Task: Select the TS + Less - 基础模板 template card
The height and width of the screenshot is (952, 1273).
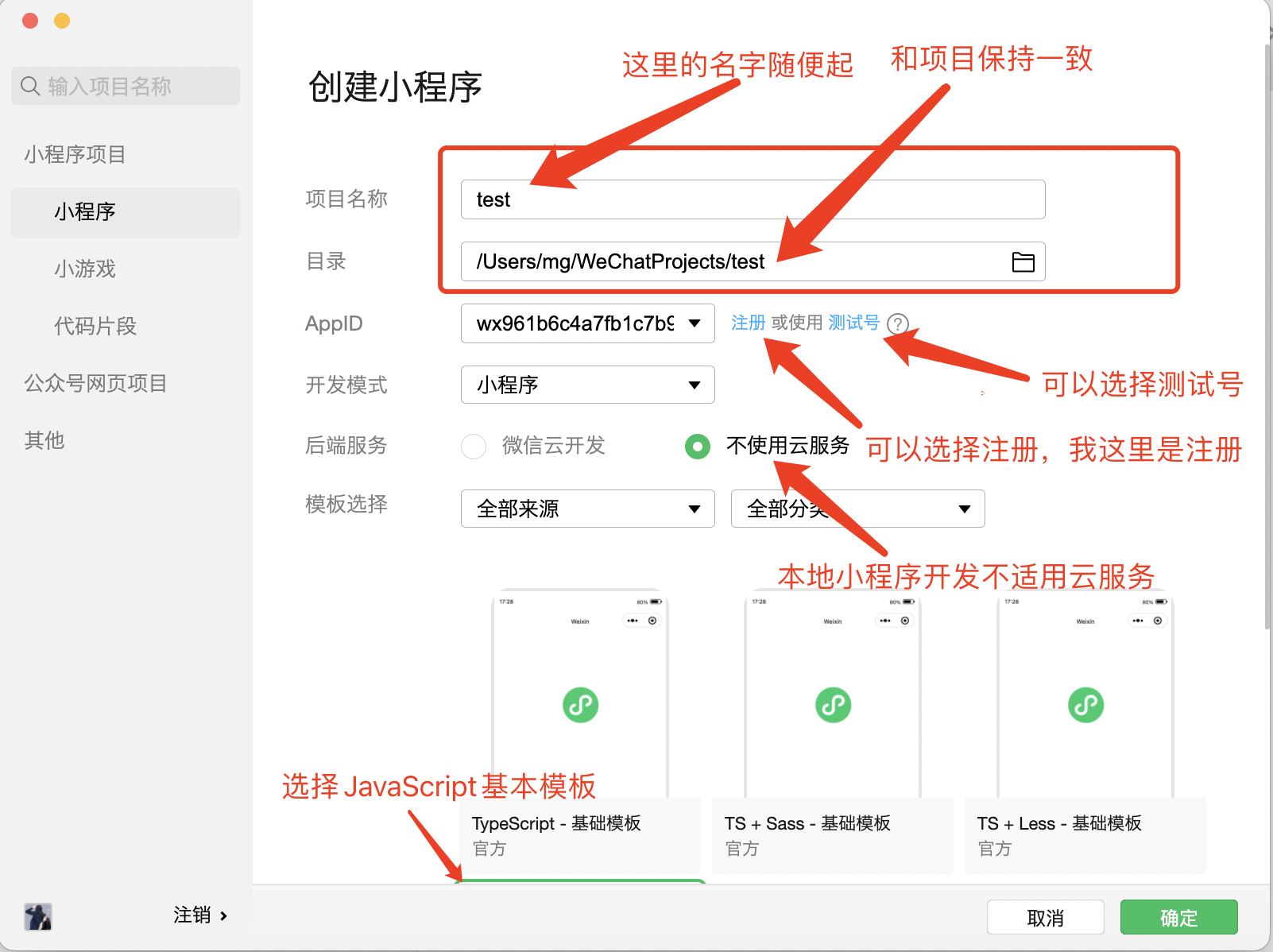Action: pos(1085,731)
